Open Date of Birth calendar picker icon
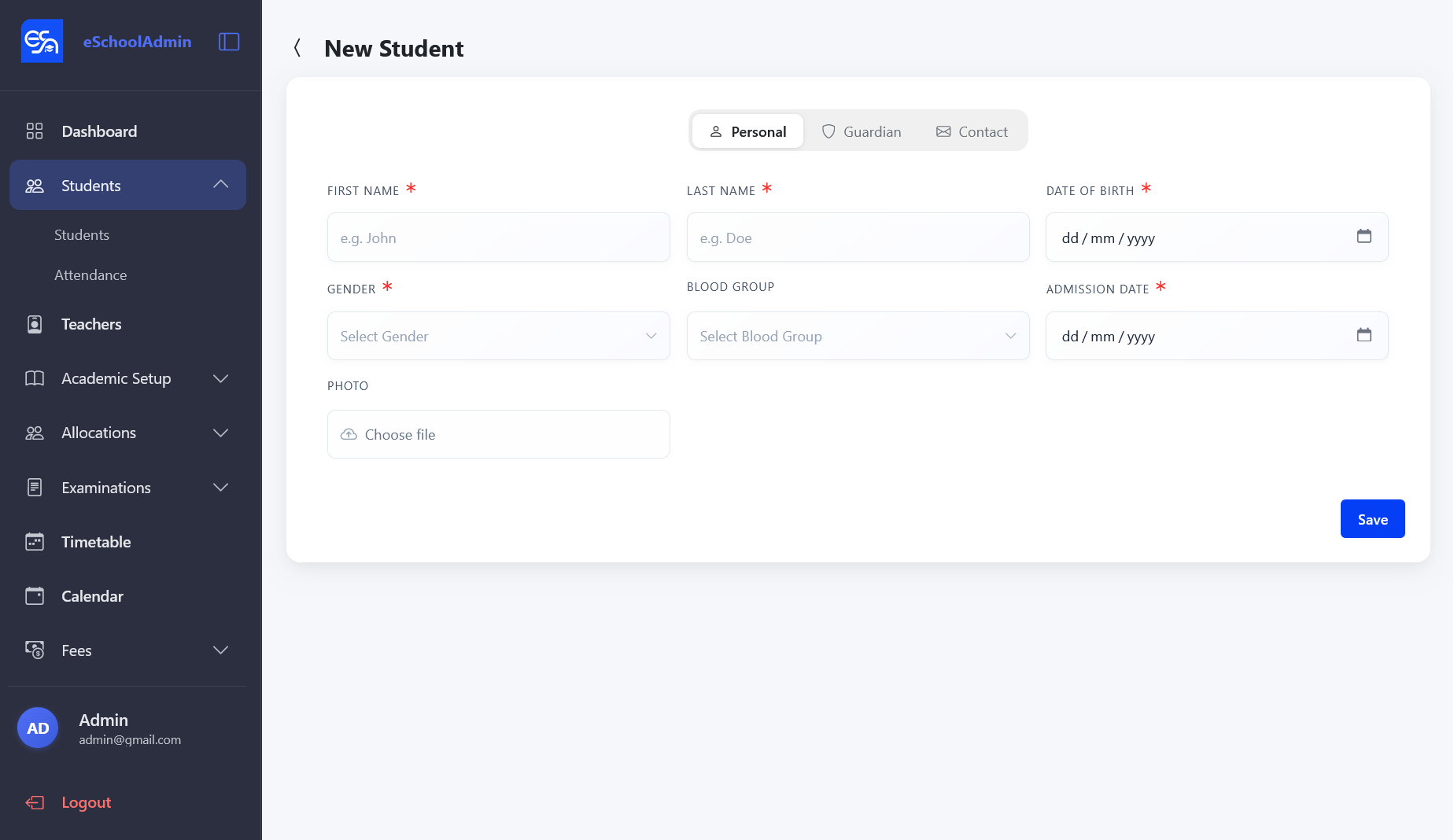Viewport: 1454px width, 840px height. (1364, 236)
